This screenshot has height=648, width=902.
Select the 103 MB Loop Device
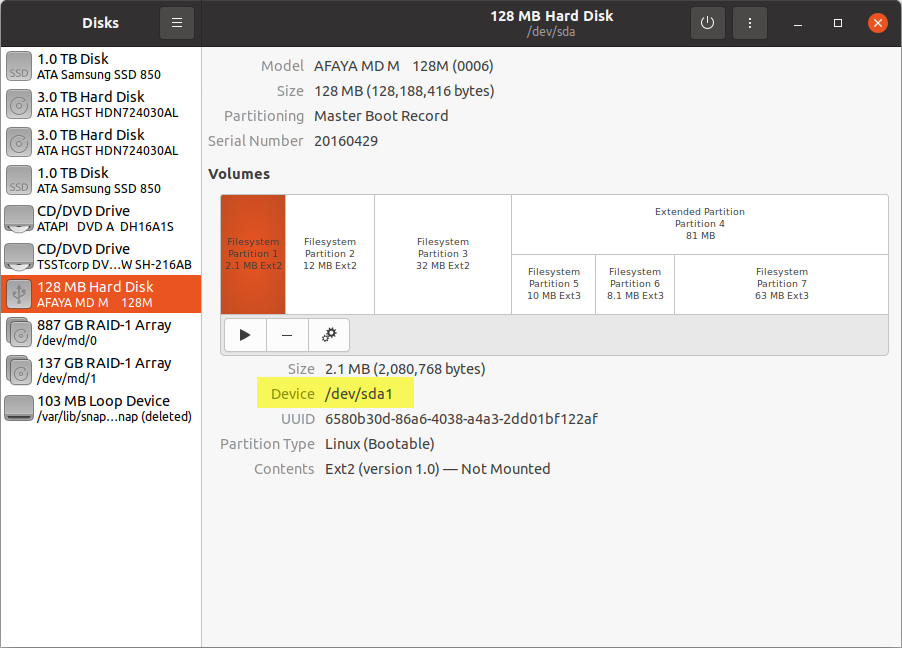pos(100,409)
